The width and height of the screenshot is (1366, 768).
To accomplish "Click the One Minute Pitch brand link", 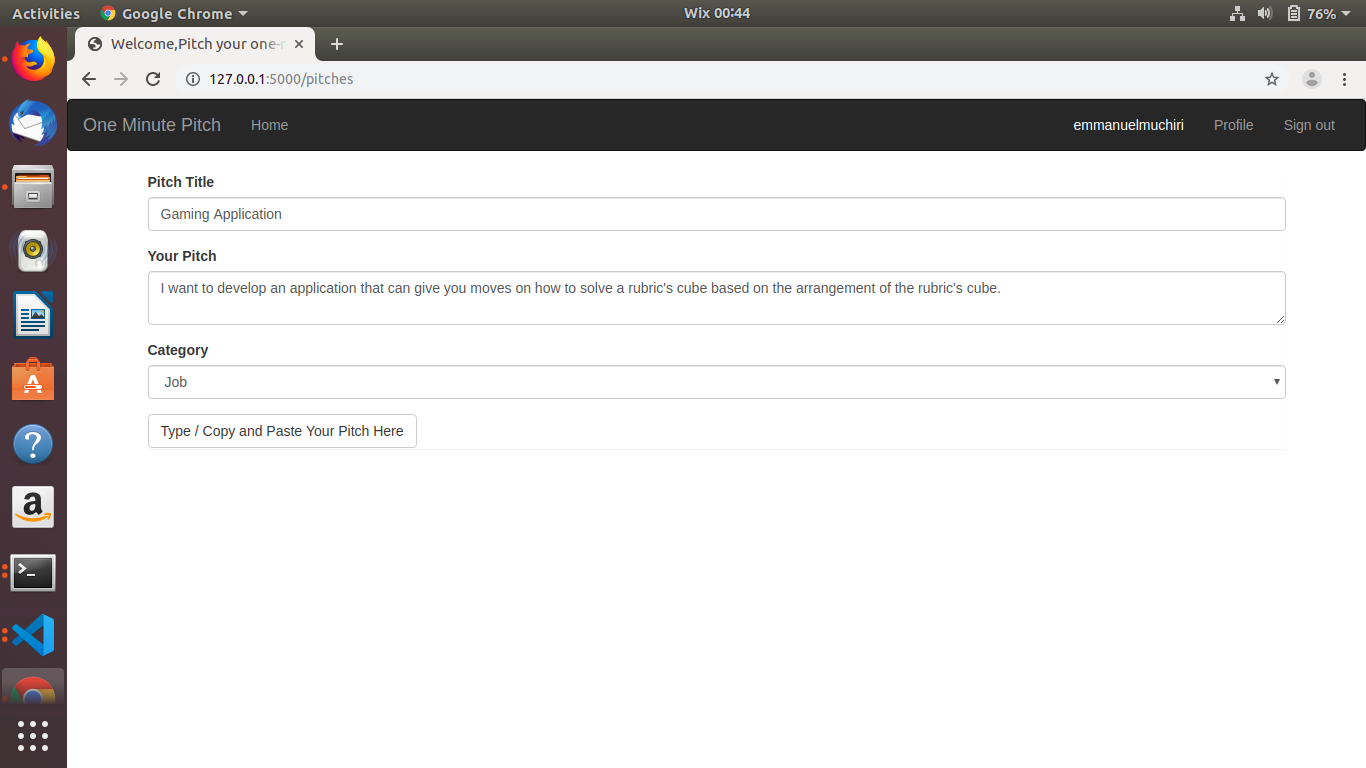I will (152, 125).
